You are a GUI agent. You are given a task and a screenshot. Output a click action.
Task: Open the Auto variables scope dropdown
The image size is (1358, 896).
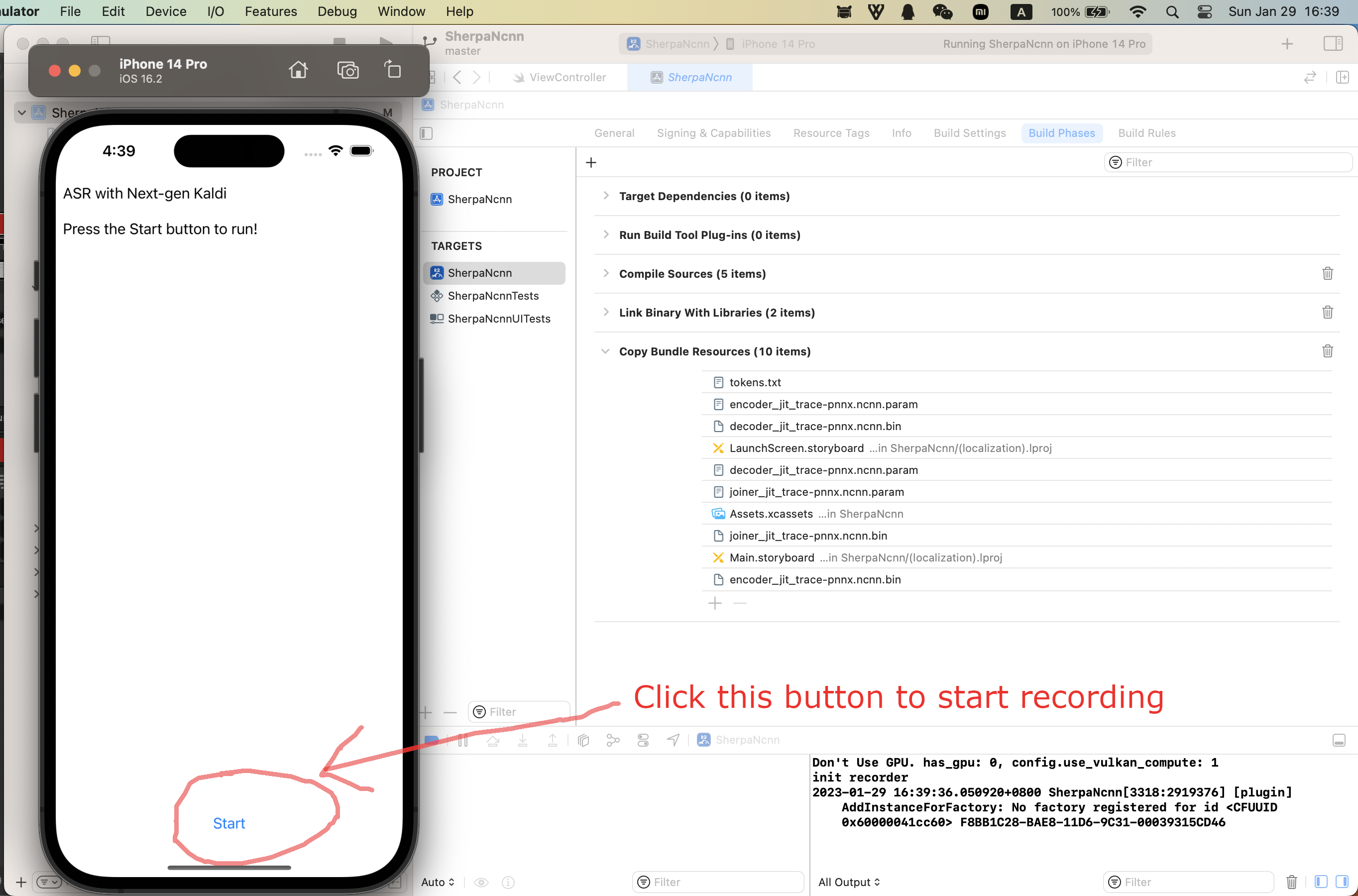(x=438, y=882)
